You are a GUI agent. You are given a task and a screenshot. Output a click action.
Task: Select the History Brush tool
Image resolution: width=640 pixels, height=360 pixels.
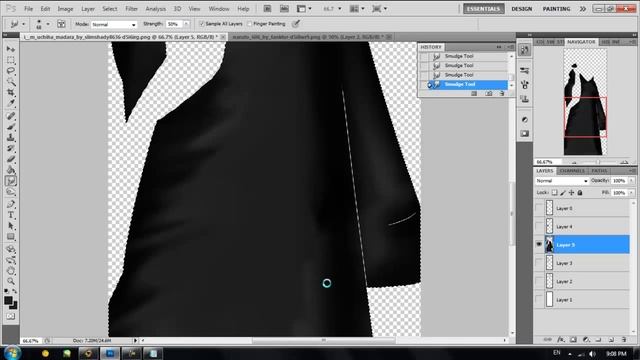point(11,149)
